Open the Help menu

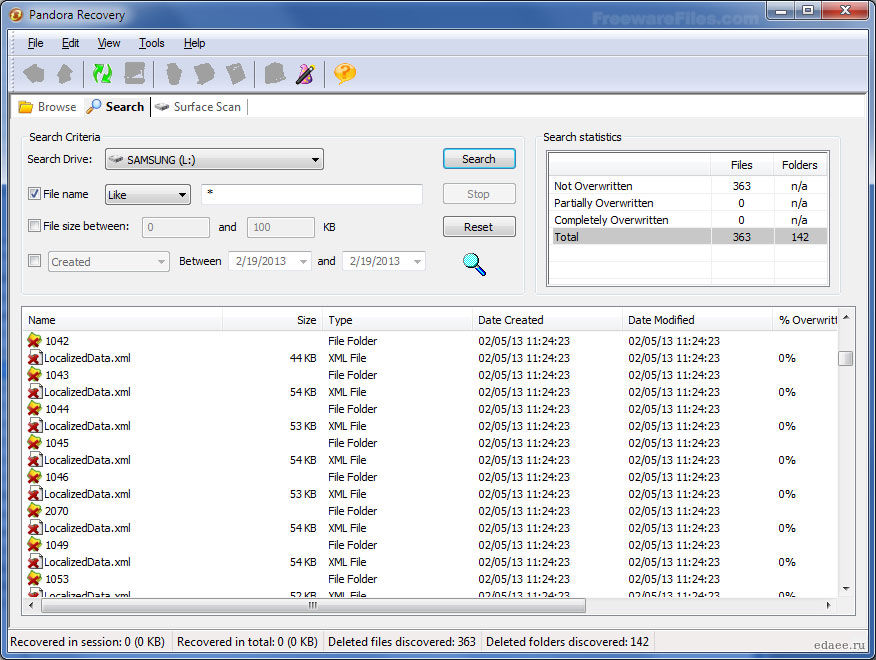coord(194,43)
